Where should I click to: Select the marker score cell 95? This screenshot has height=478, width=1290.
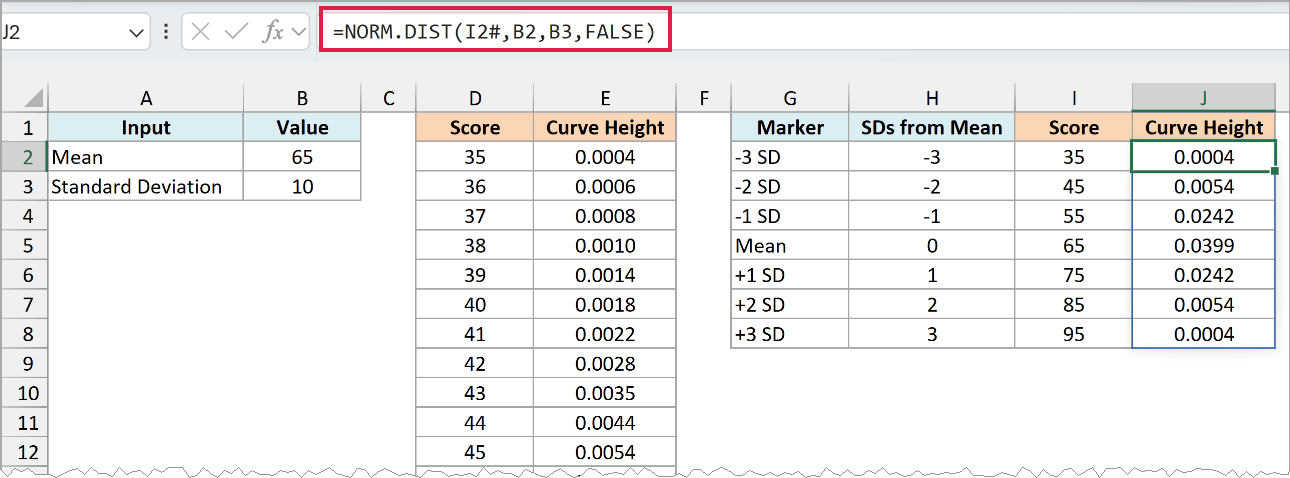point(1074,334)
